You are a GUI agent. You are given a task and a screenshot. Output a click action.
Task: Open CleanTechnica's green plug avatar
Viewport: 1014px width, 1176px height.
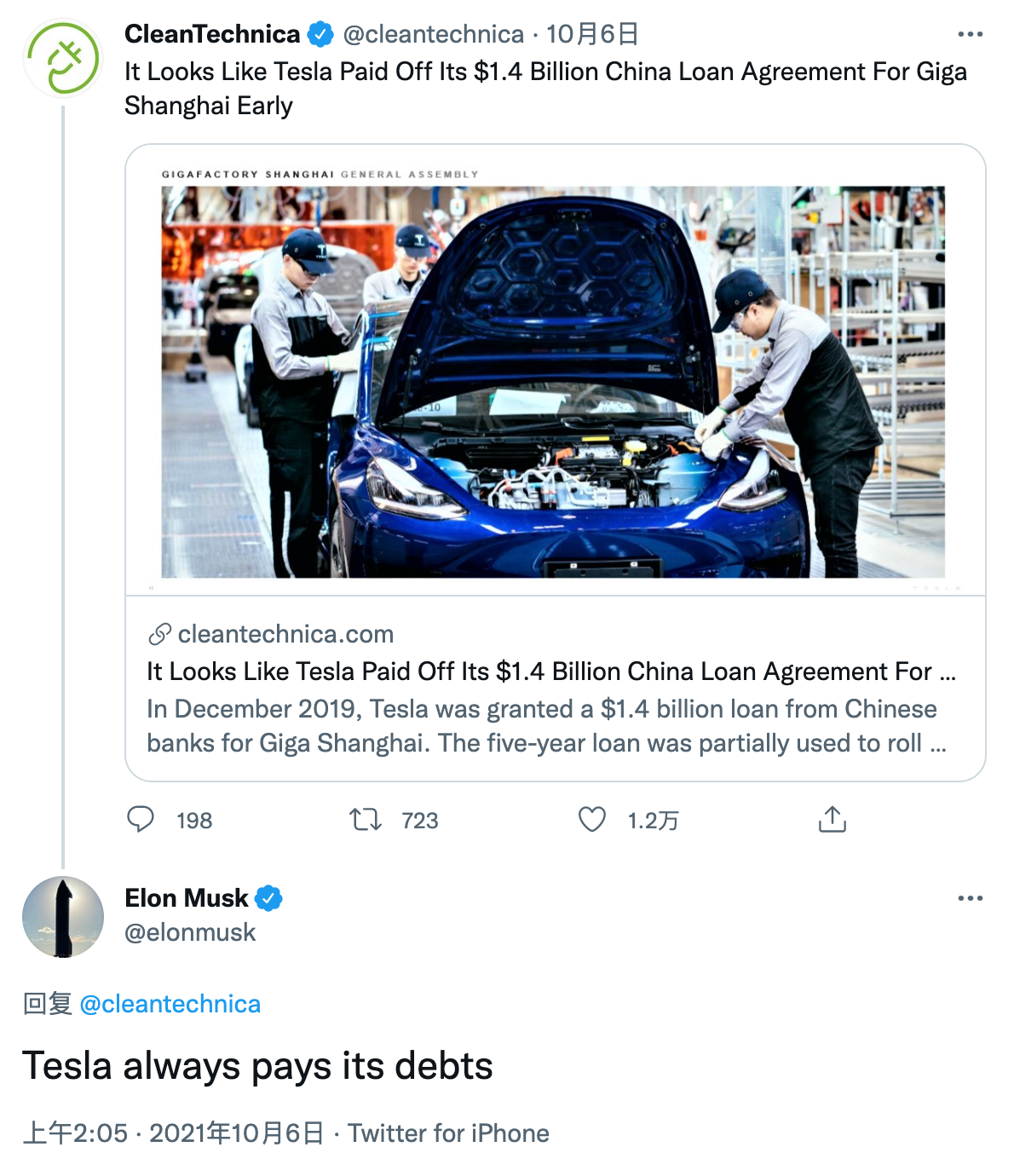(x=63, y=59)
